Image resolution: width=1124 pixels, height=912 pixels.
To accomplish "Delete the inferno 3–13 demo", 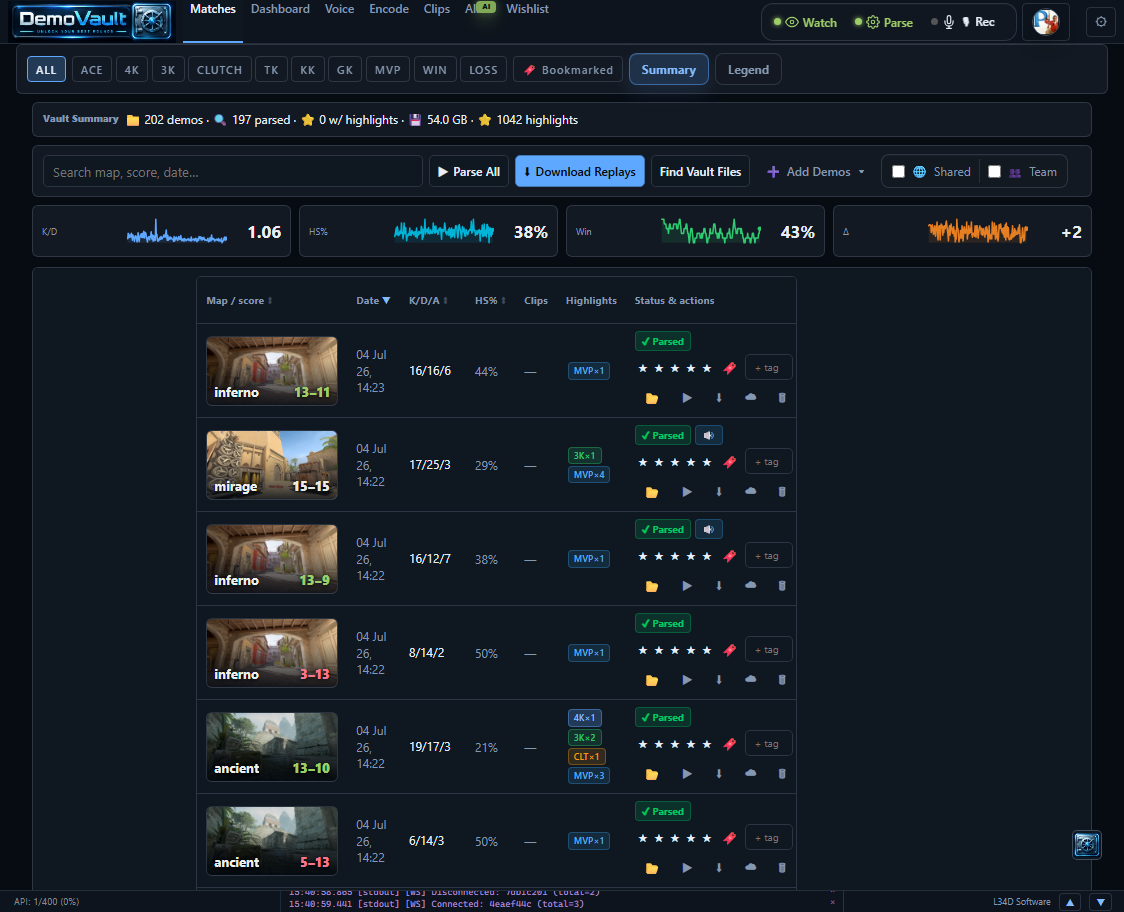I will 782,680.
